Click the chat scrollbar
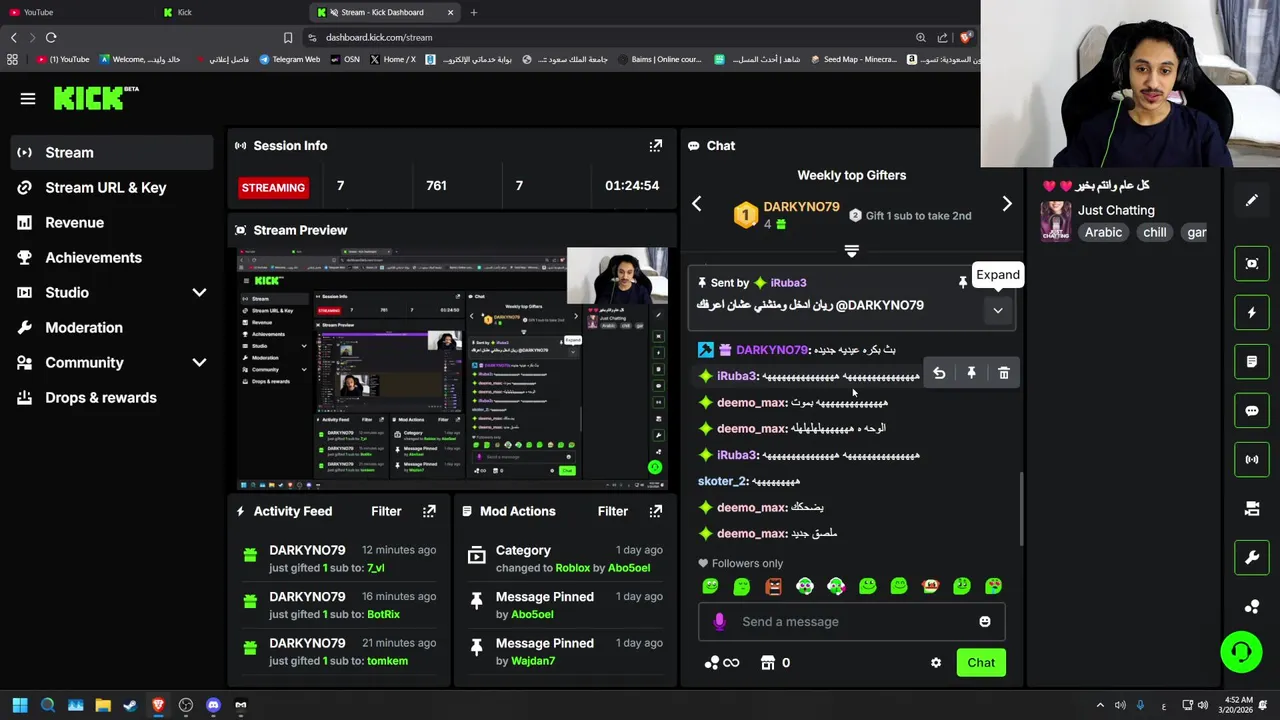Screen dimensions: 1280x720 (x=1020, y=509)
